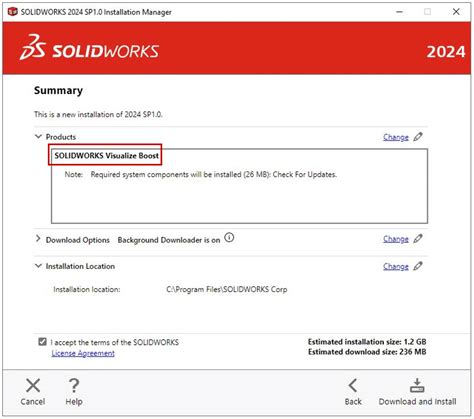Image resolution: width=474 pixels, height=419 pixels.
Task: Click the Cancel X icon
Action: pyautogui.click(x=33, y=386)
